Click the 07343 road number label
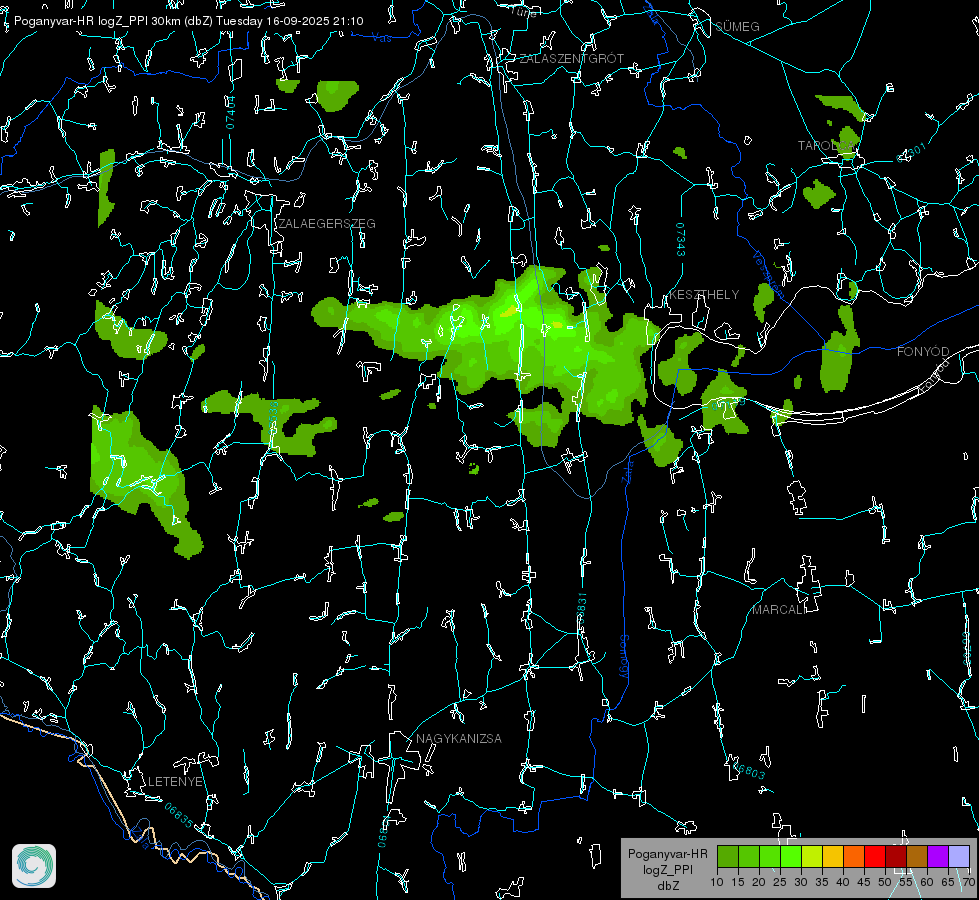The height and width of the screenshot is (900, 979). (681, 239)
